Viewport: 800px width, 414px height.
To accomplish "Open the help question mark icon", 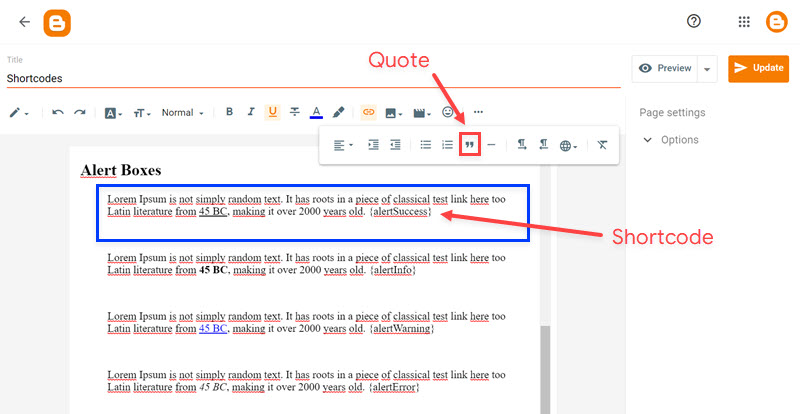I will 694,22.
